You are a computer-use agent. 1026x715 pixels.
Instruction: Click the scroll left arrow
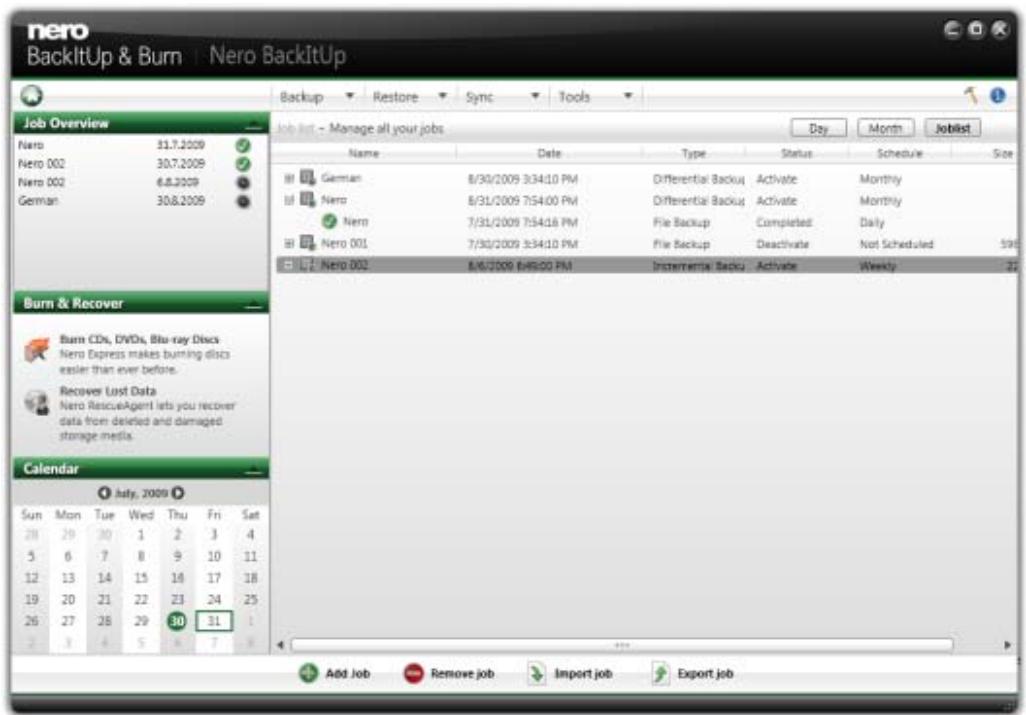pyautogui.click(x=280, y=645)
